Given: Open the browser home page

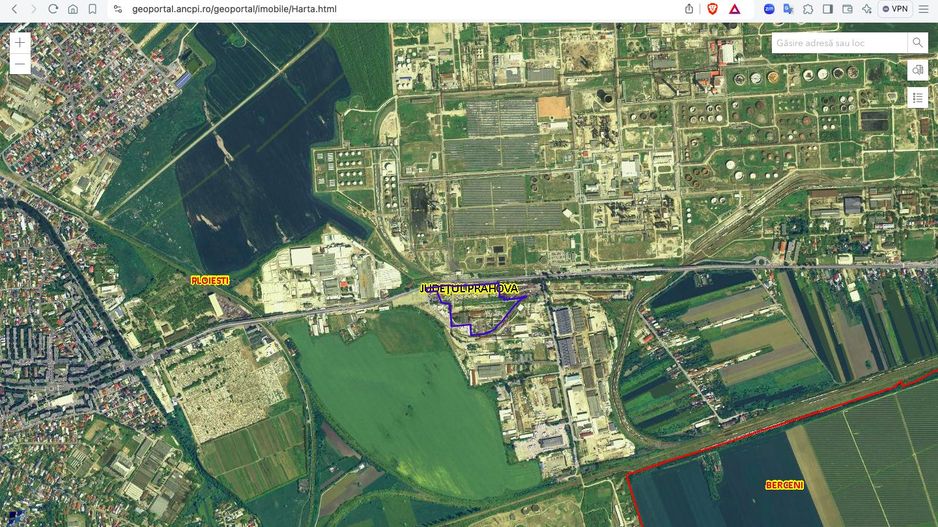Looking at the screenshot, I should click(x=72, y=9).
